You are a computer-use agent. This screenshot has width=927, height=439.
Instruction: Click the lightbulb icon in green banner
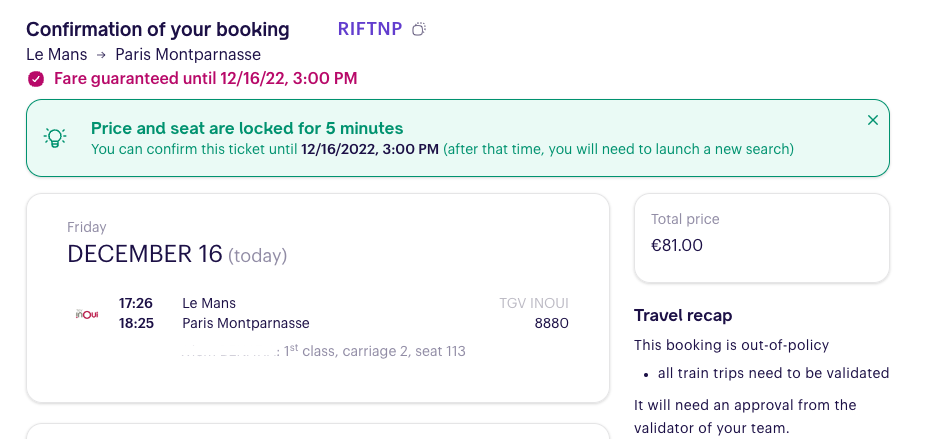[55, 138]
